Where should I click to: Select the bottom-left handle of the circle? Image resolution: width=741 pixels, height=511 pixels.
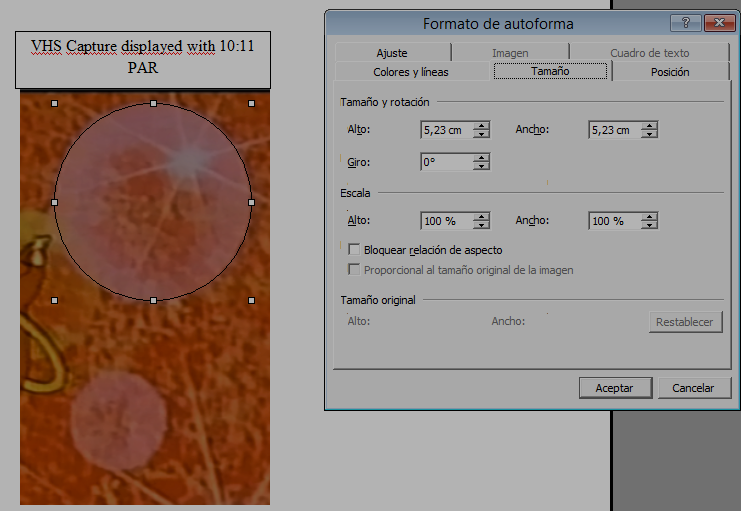54,301
